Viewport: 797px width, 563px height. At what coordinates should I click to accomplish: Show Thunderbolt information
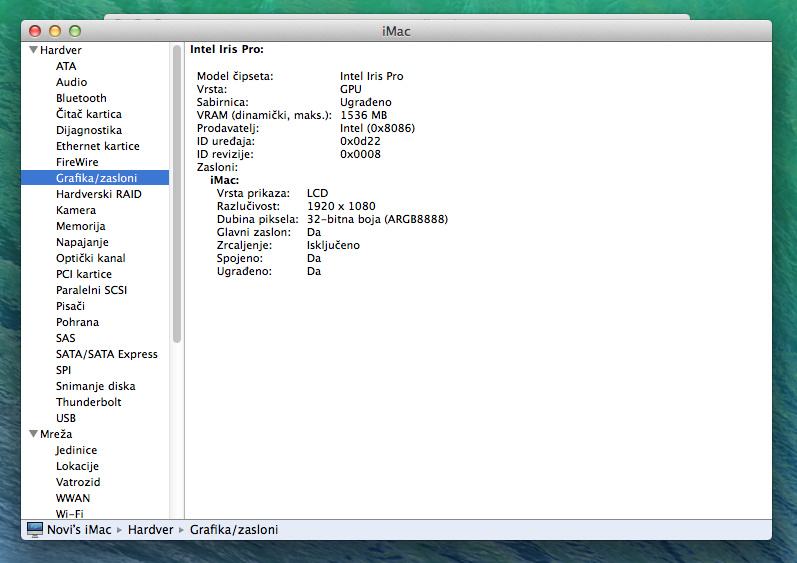[x=88, y=402]
